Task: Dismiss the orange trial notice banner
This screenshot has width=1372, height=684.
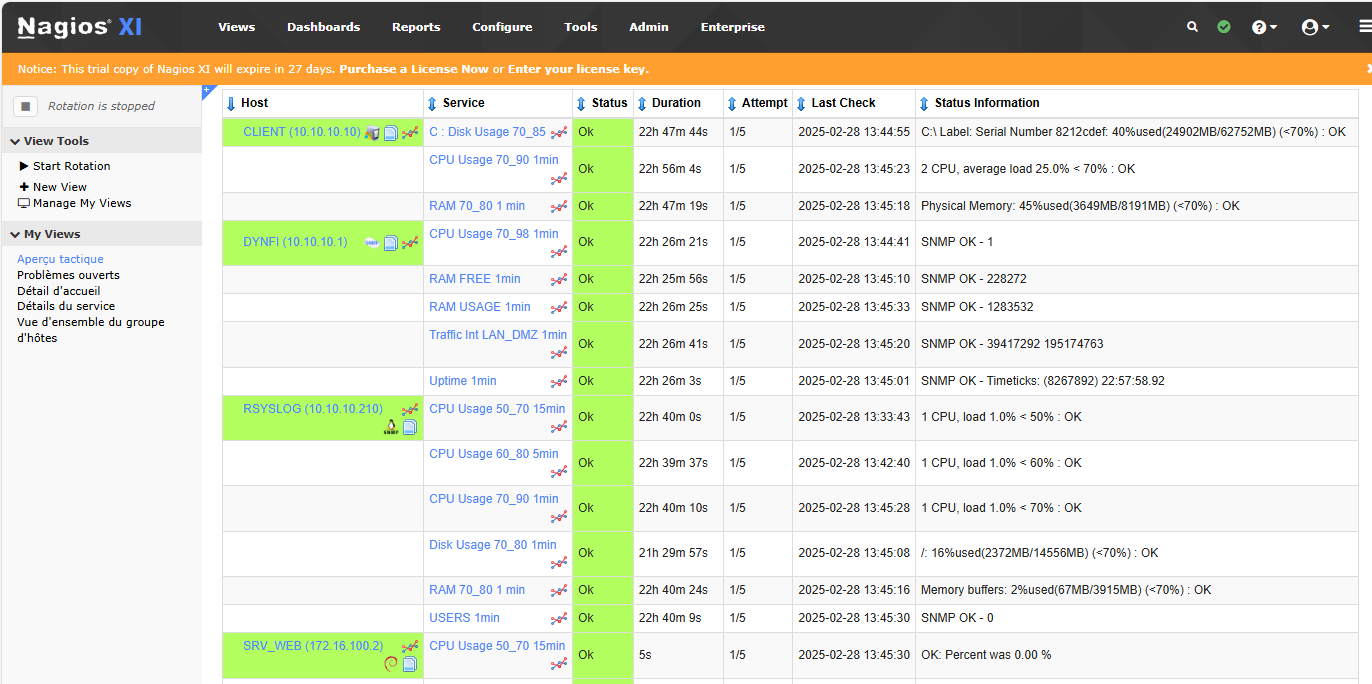Action: 1368,69
